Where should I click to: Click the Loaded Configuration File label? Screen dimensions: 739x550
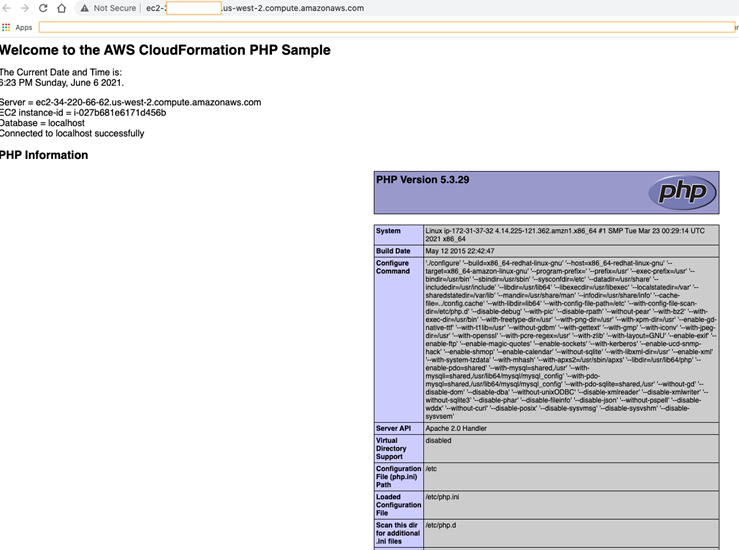pos(398,505)
